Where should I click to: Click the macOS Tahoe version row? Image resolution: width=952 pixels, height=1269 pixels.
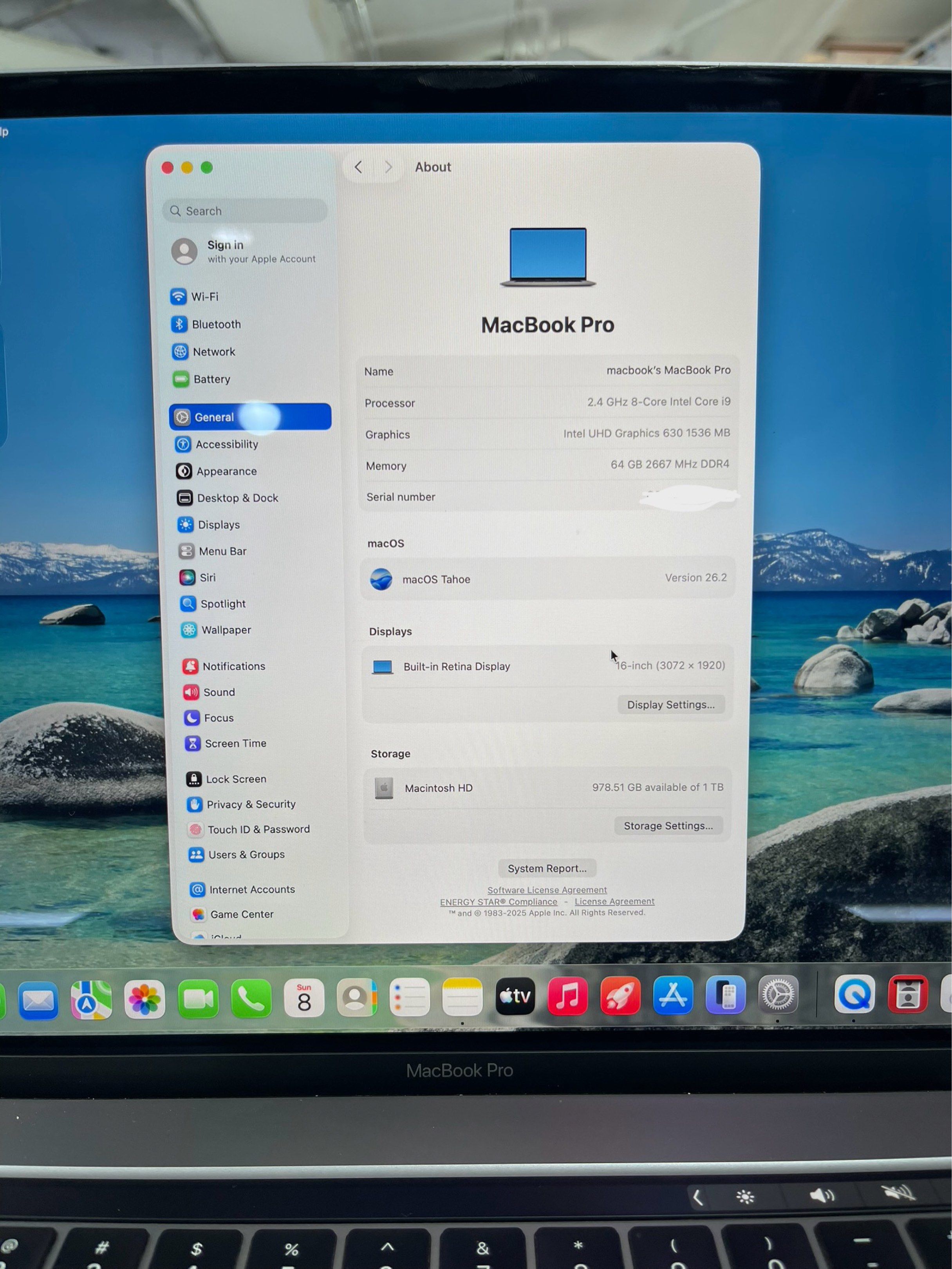548,578
